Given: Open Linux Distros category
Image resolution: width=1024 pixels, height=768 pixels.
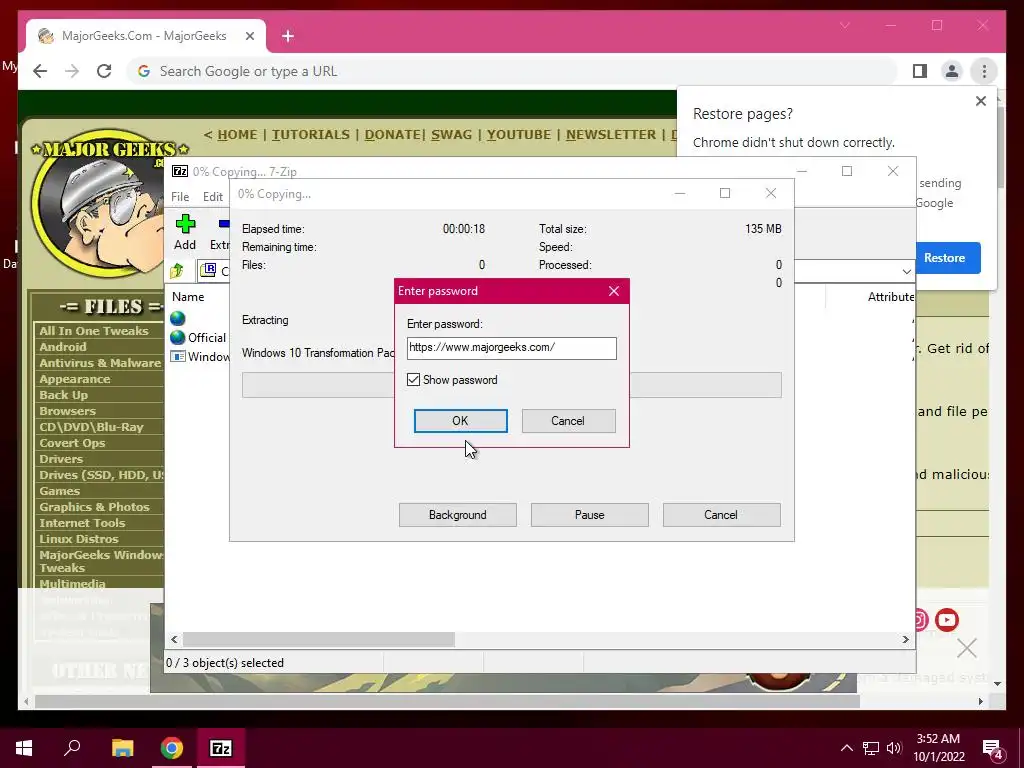Looking at the screenshot, I should tap(78, 539).
